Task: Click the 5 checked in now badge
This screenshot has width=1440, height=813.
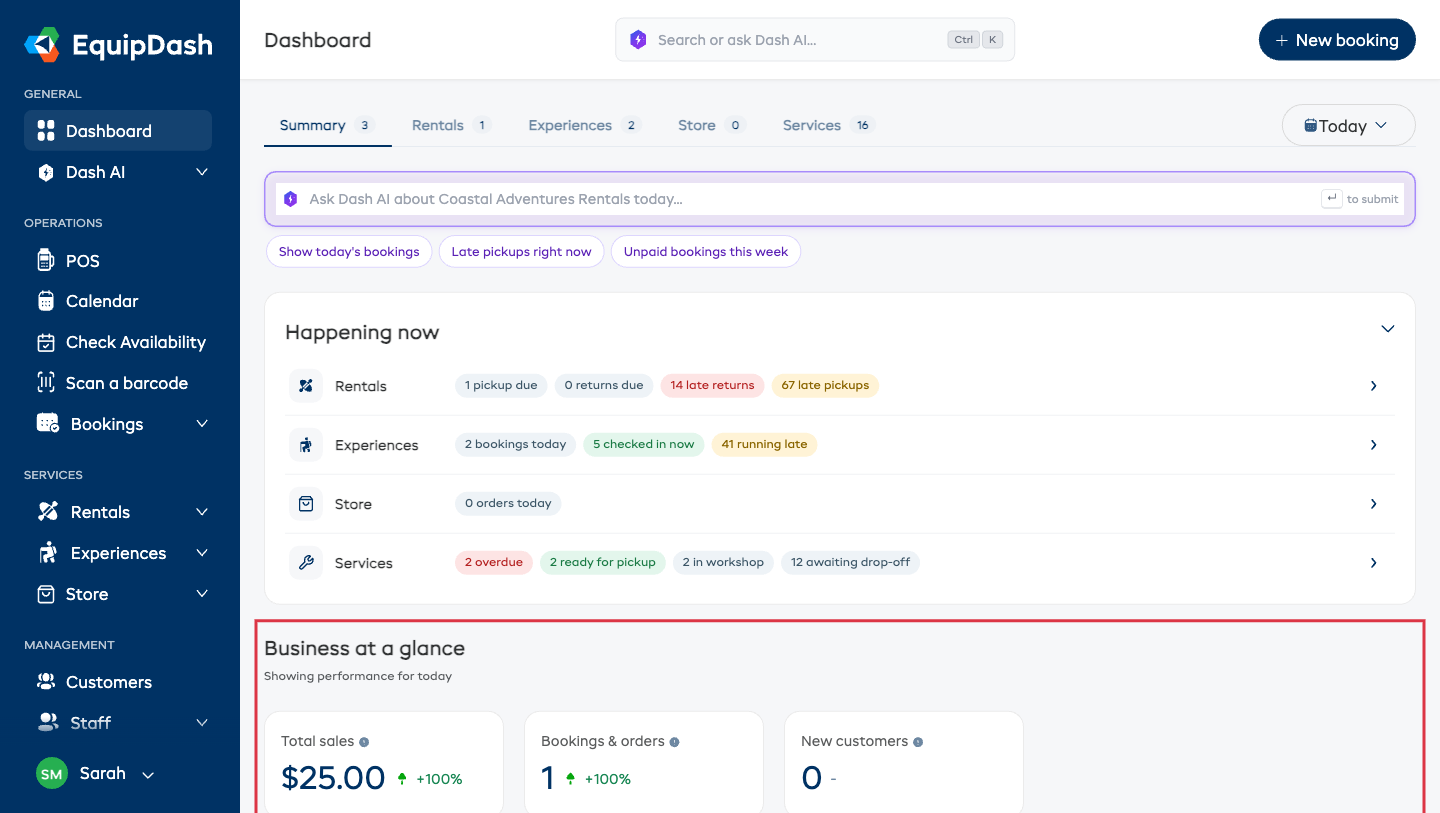Action: [x=643, y=445]
